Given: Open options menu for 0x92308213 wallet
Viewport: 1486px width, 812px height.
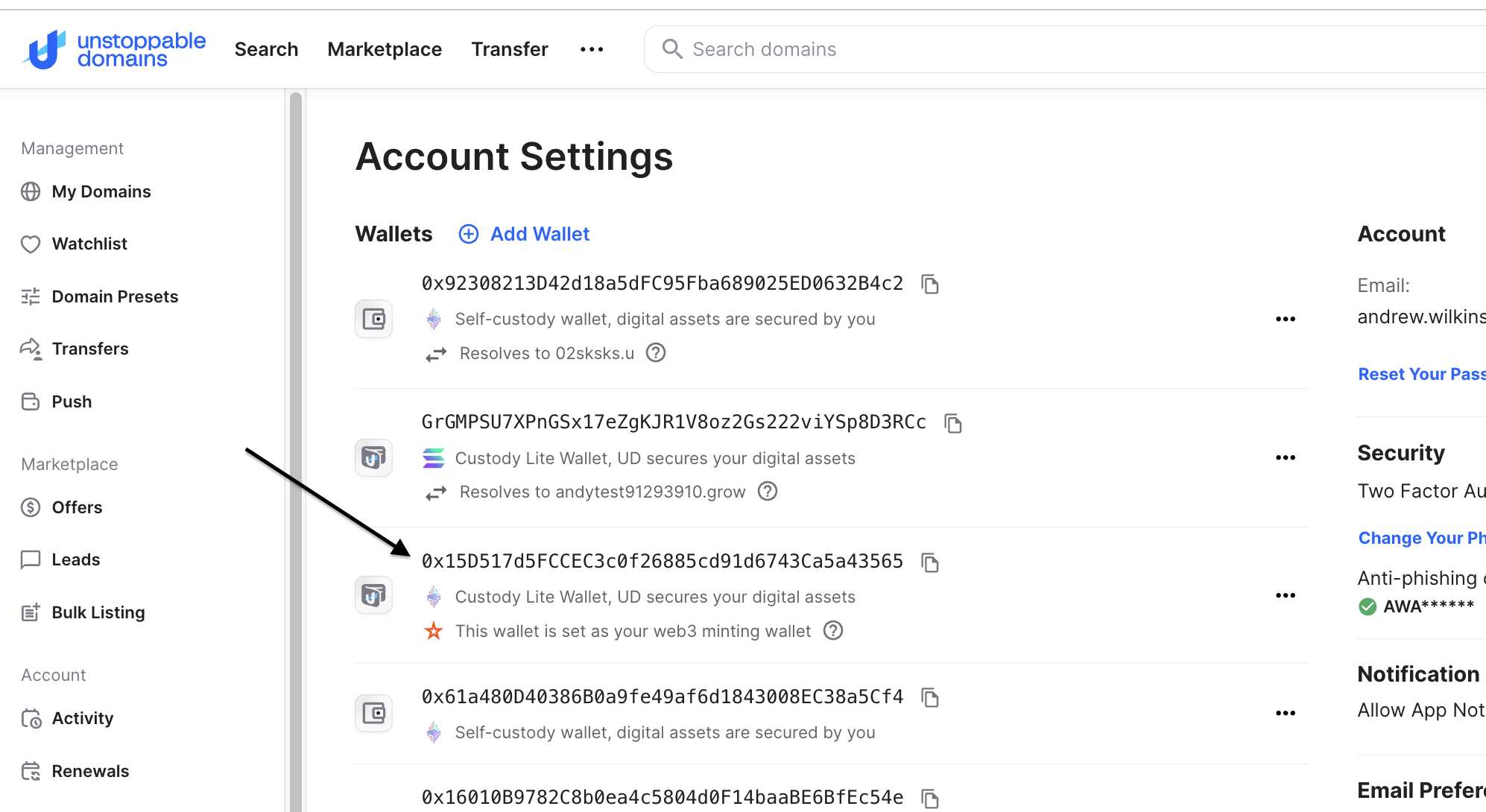Looking at the screenshot, I should pyautogui.click(x=1286, y=319).
